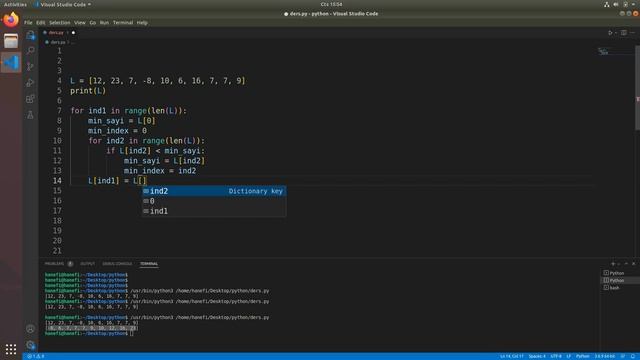
Task: Click Ln 14, Col cursor position status
Action: [511, 356]
